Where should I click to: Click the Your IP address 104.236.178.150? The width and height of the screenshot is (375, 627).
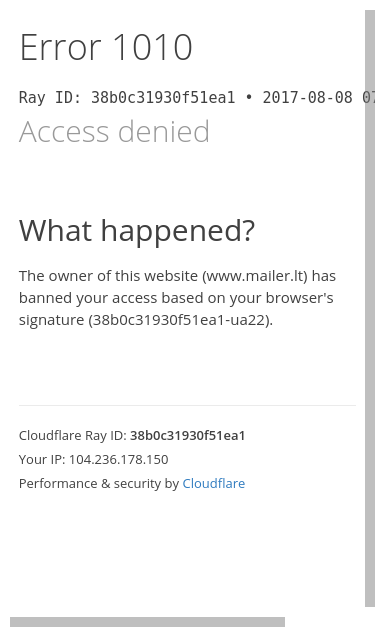coord(118,459)
